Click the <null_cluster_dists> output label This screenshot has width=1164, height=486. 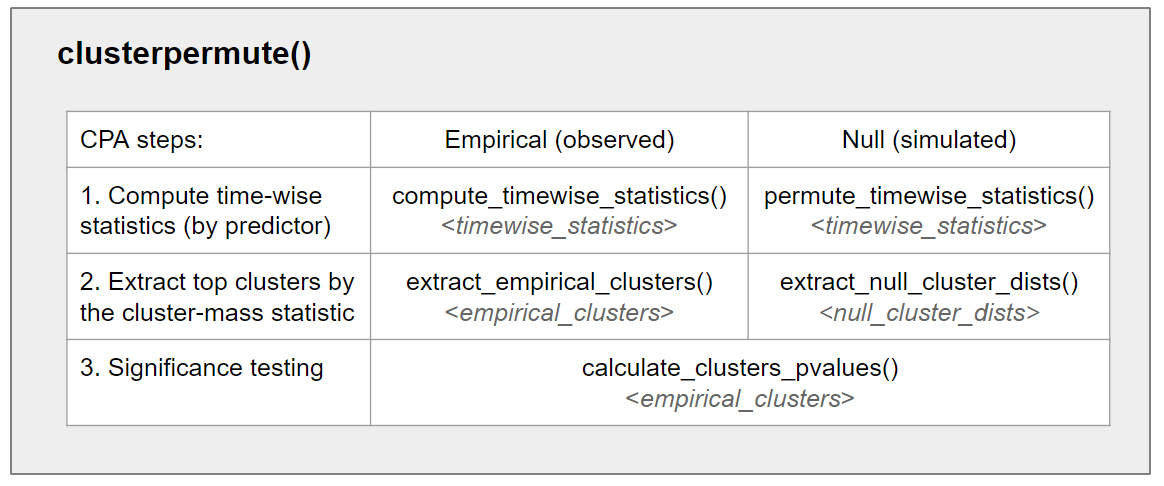tap(928, 313)
